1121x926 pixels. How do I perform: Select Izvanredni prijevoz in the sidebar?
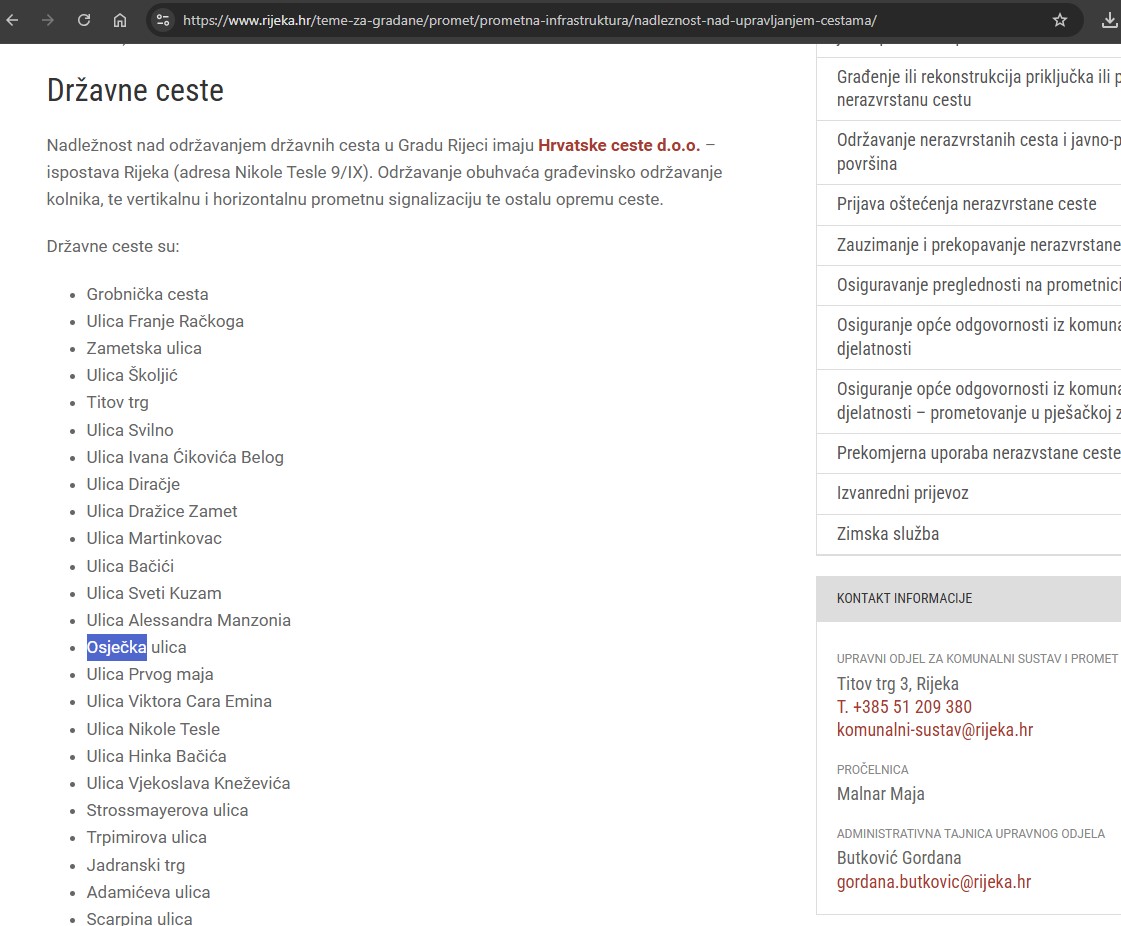pyautogui.click(x=902, y=493)
